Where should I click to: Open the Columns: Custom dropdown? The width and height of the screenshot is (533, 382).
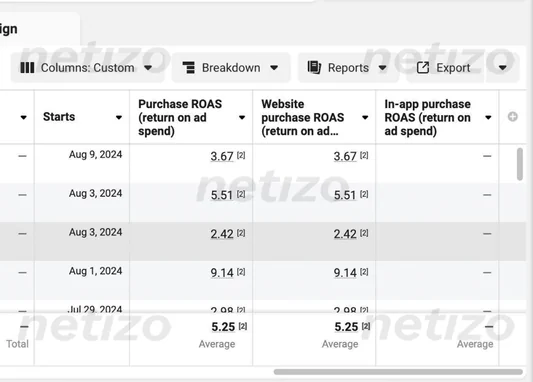click(87, 68)
